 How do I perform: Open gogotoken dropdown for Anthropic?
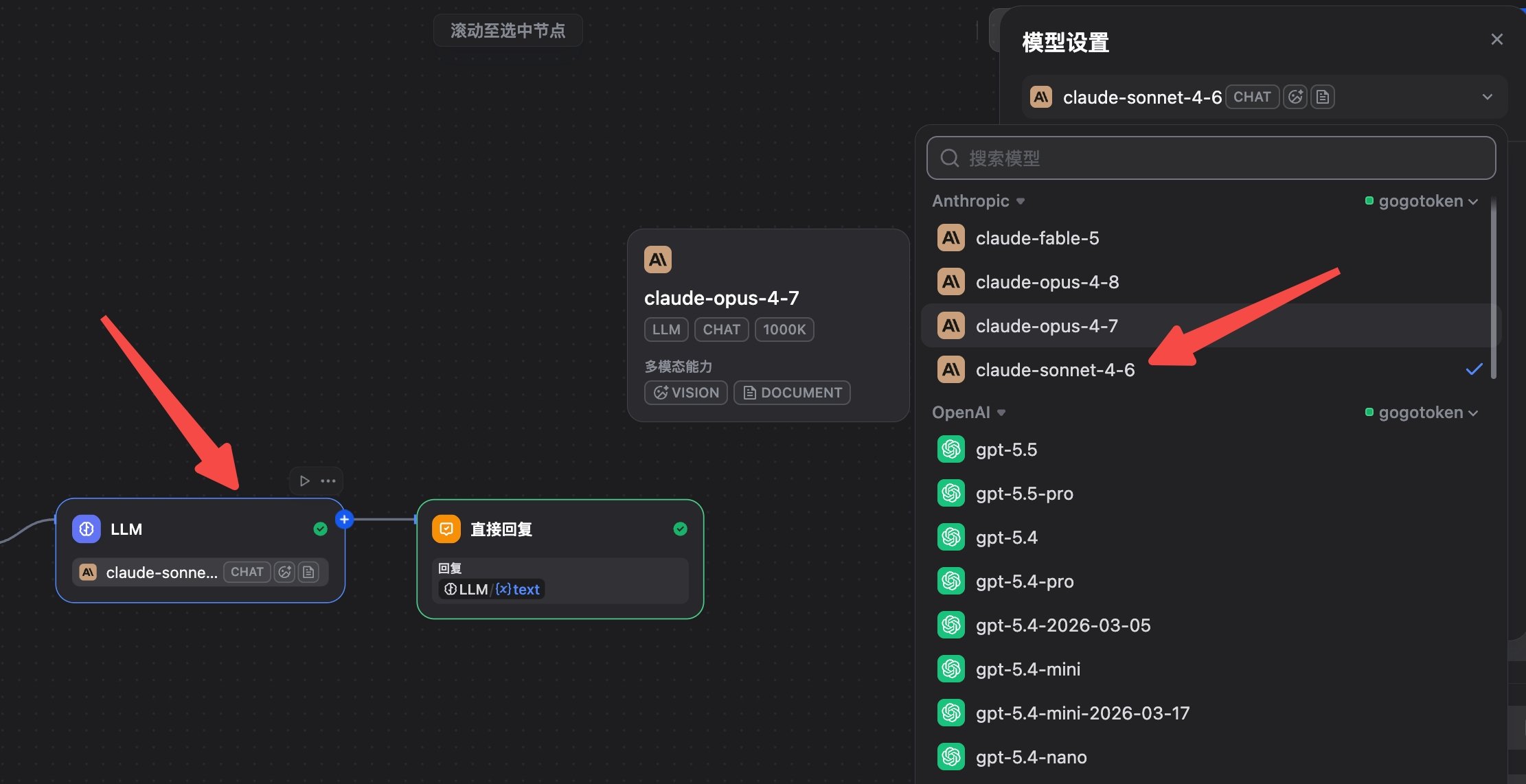coord(1422,201)
